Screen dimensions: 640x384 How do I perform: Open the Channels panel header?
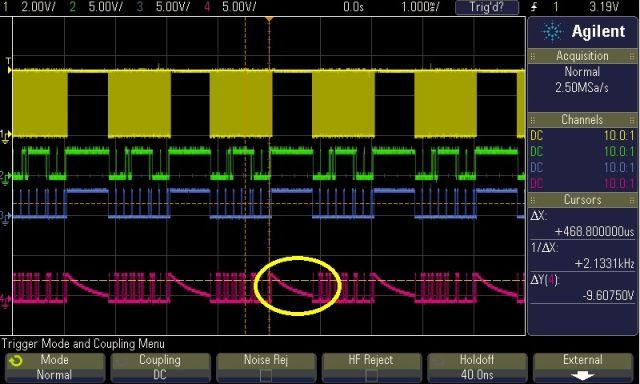coord(582,120)
